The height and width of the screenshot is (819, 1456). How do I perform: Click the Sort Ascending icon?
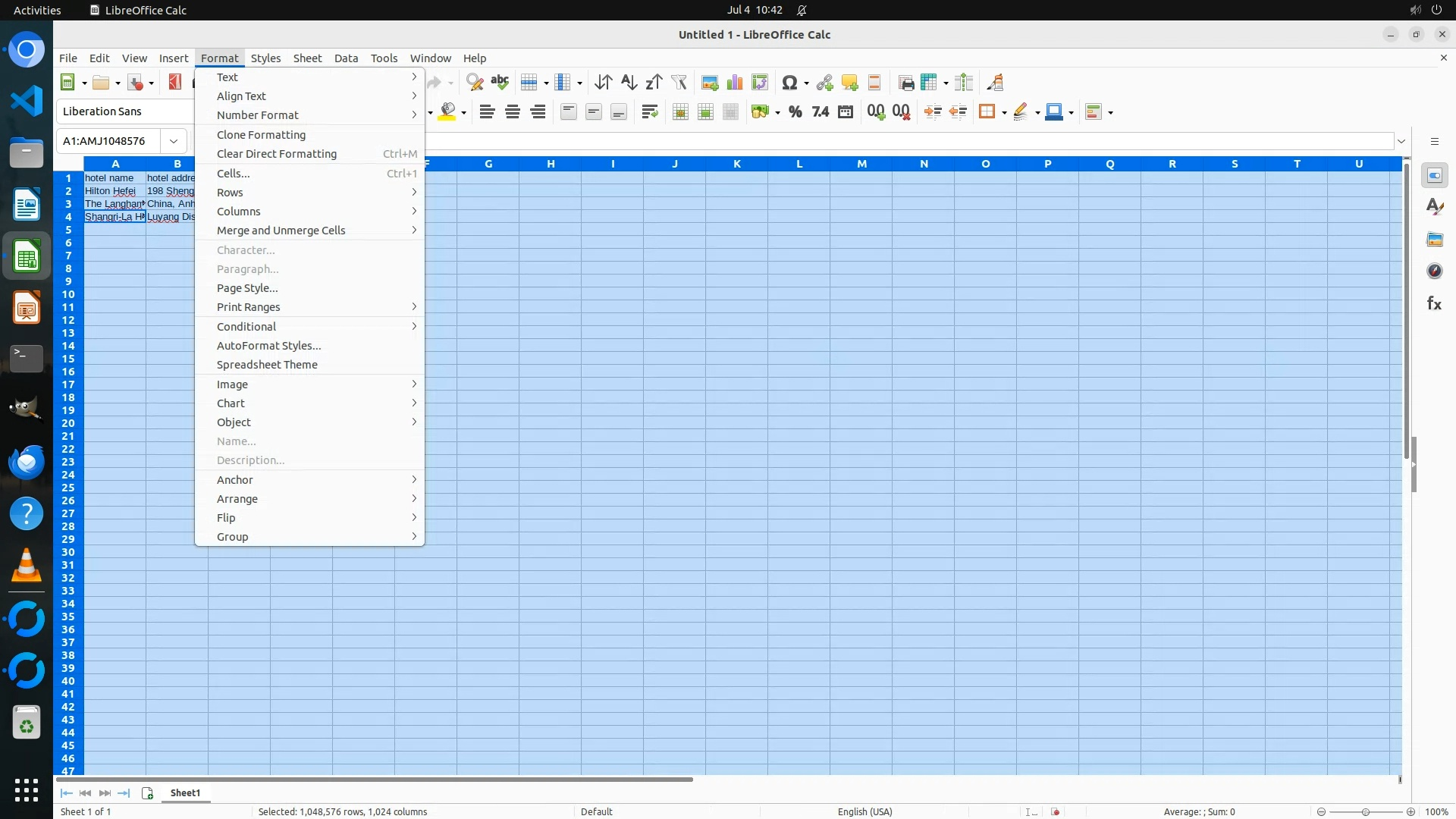coord(629,83)
